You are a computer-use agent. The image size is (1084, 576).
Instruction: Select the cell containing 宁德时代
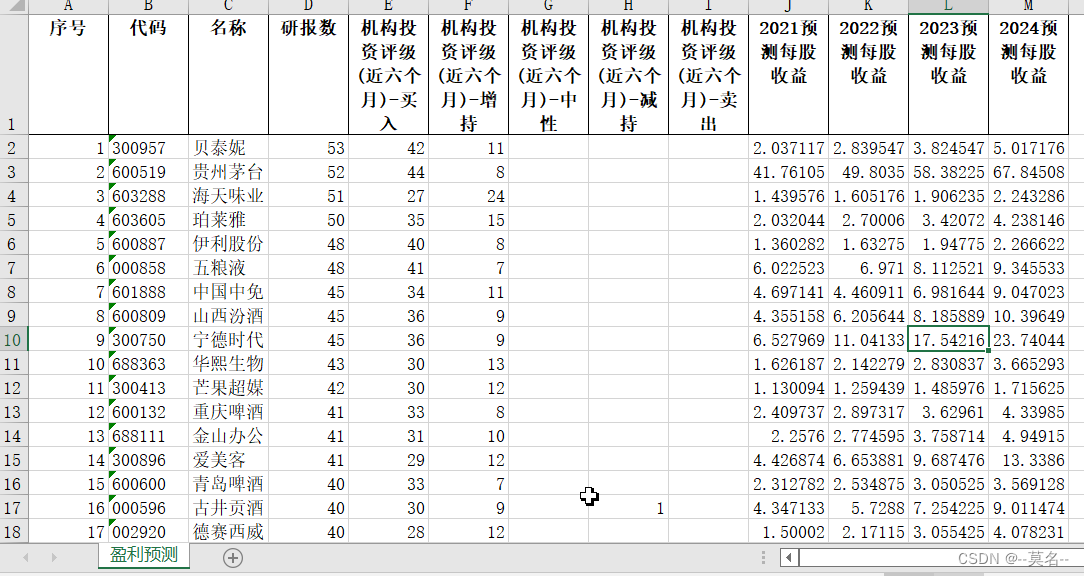pos(228,340)
